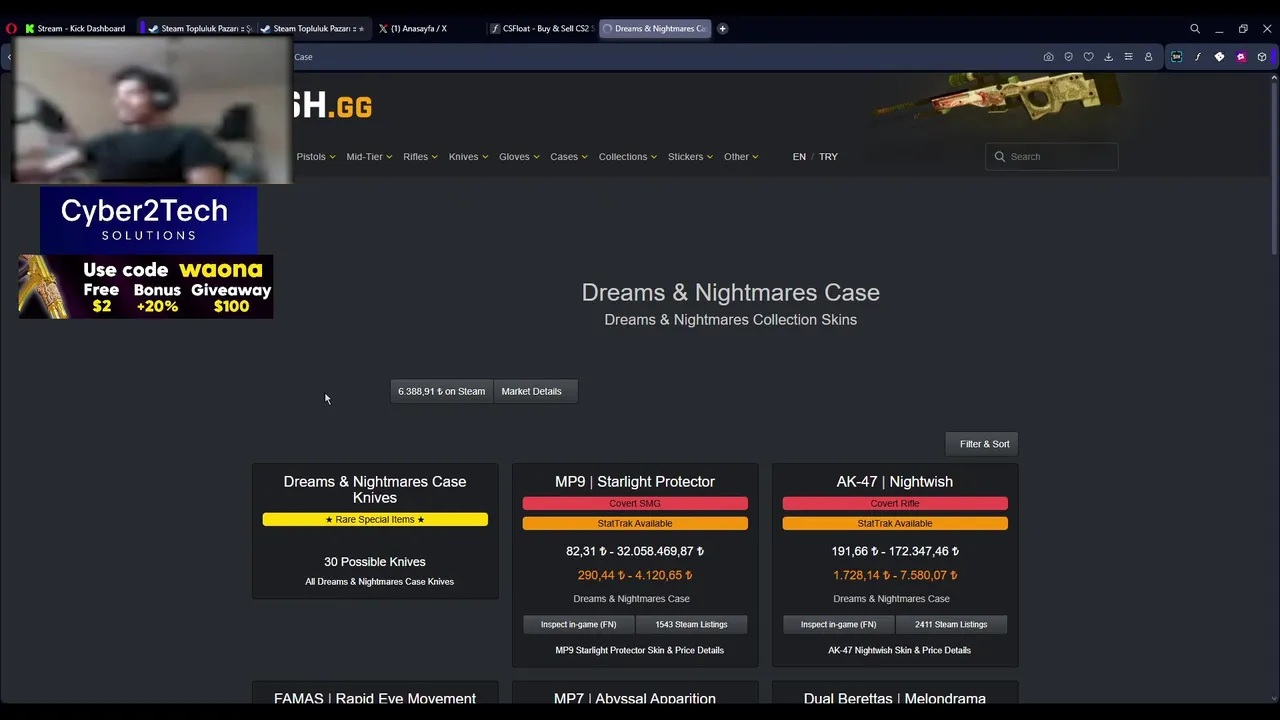Screen dimensions: 1280x720
Task: Click the Rare Special Items yellow bar
Action: coord(375,520)
